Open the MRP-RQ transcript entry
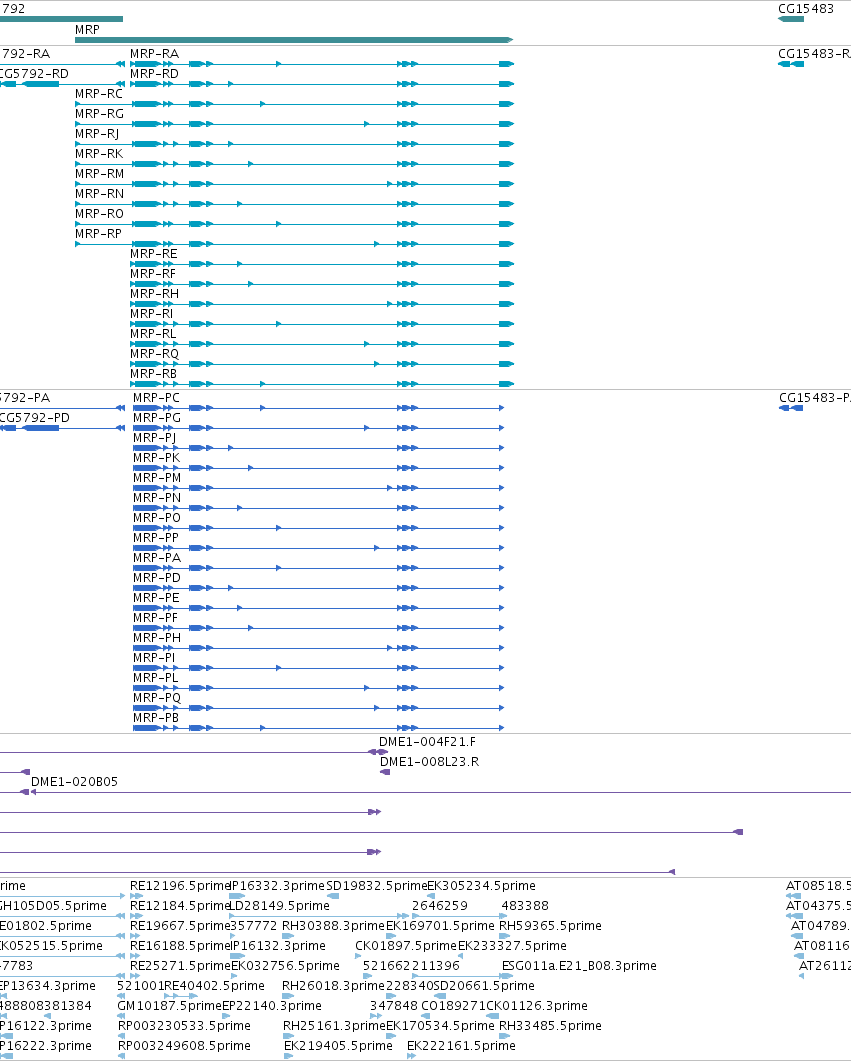The height and width of the screenshot is (1061, 851). pos(154,354)
